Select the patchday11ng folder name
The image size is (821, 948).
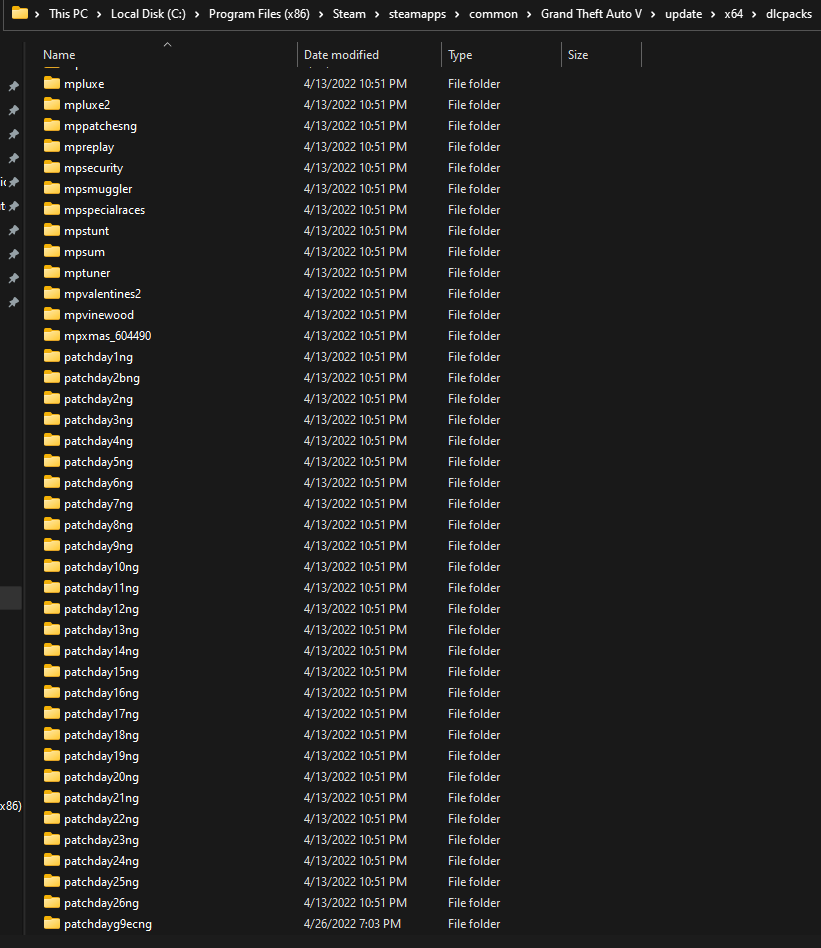102,588
